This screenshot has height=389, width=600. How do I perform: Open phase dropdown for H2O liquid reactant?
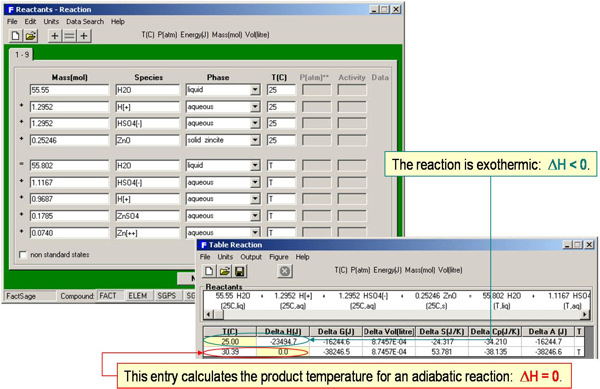tap(255, 90)
